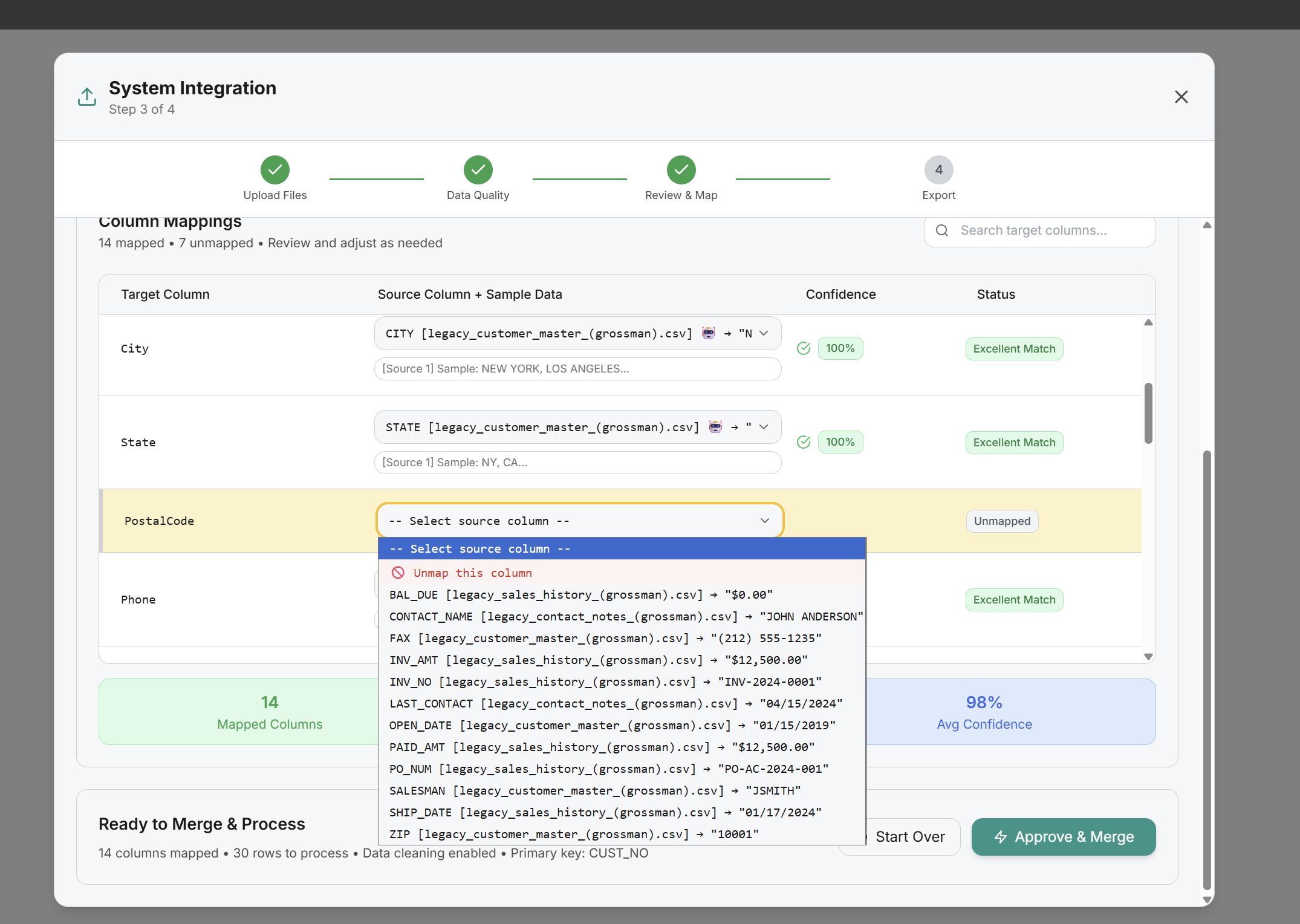Click the upload icon beside System Integration
Image resolution: width=1300 pixels, height=924 pixels.
point(87,97)
